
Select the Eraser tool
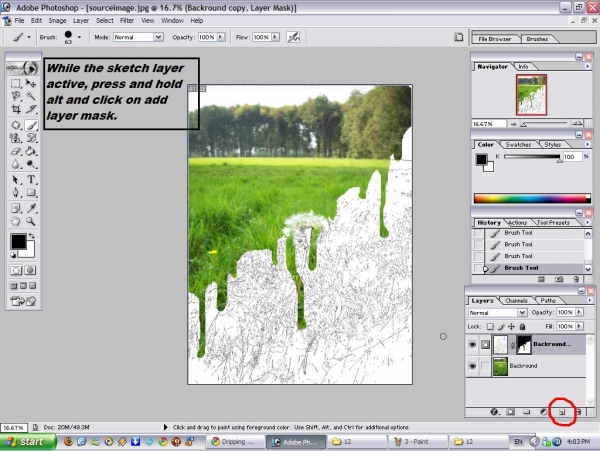tap(15, 151)
